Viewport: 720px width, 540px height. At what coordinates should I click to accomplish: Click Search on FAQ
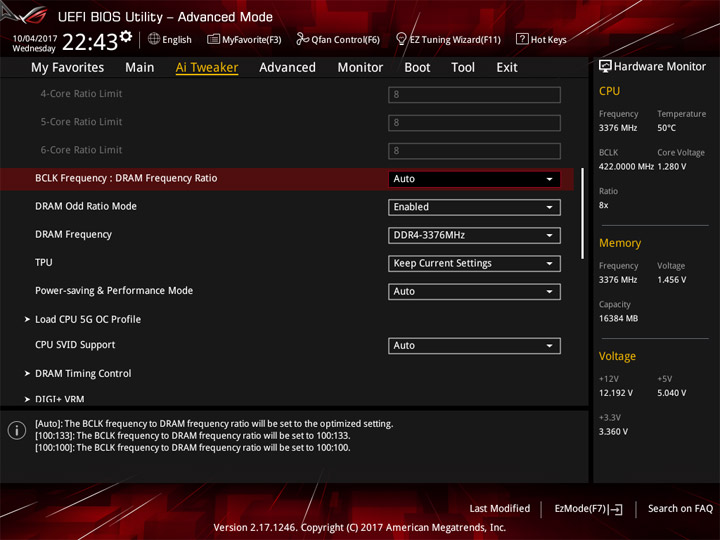[x=680, y=508]
